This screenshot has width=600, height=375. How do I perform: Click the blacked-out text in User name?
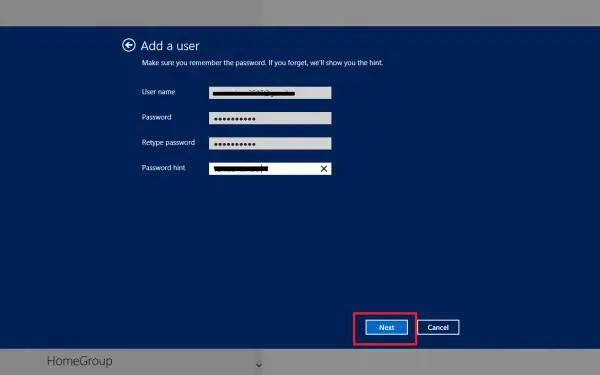(x=254, y=93)
